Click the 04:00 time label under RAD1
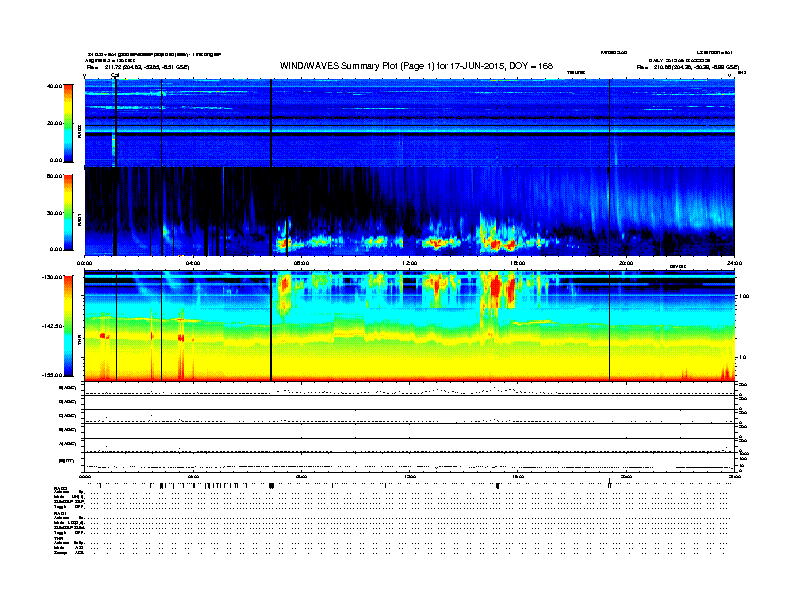Image resolution: width=792 pixels, height=612 pixels. click(x=194, y=263)
